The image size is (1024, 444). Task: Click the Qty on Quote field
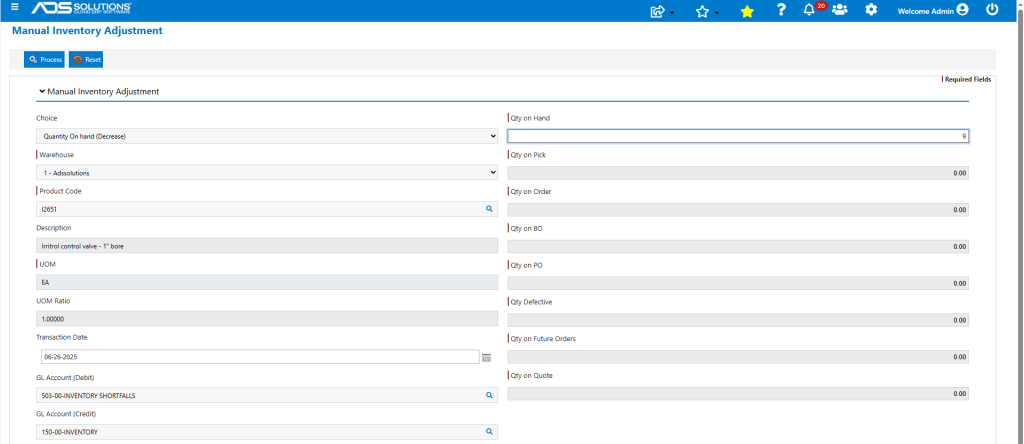[738, 394]
